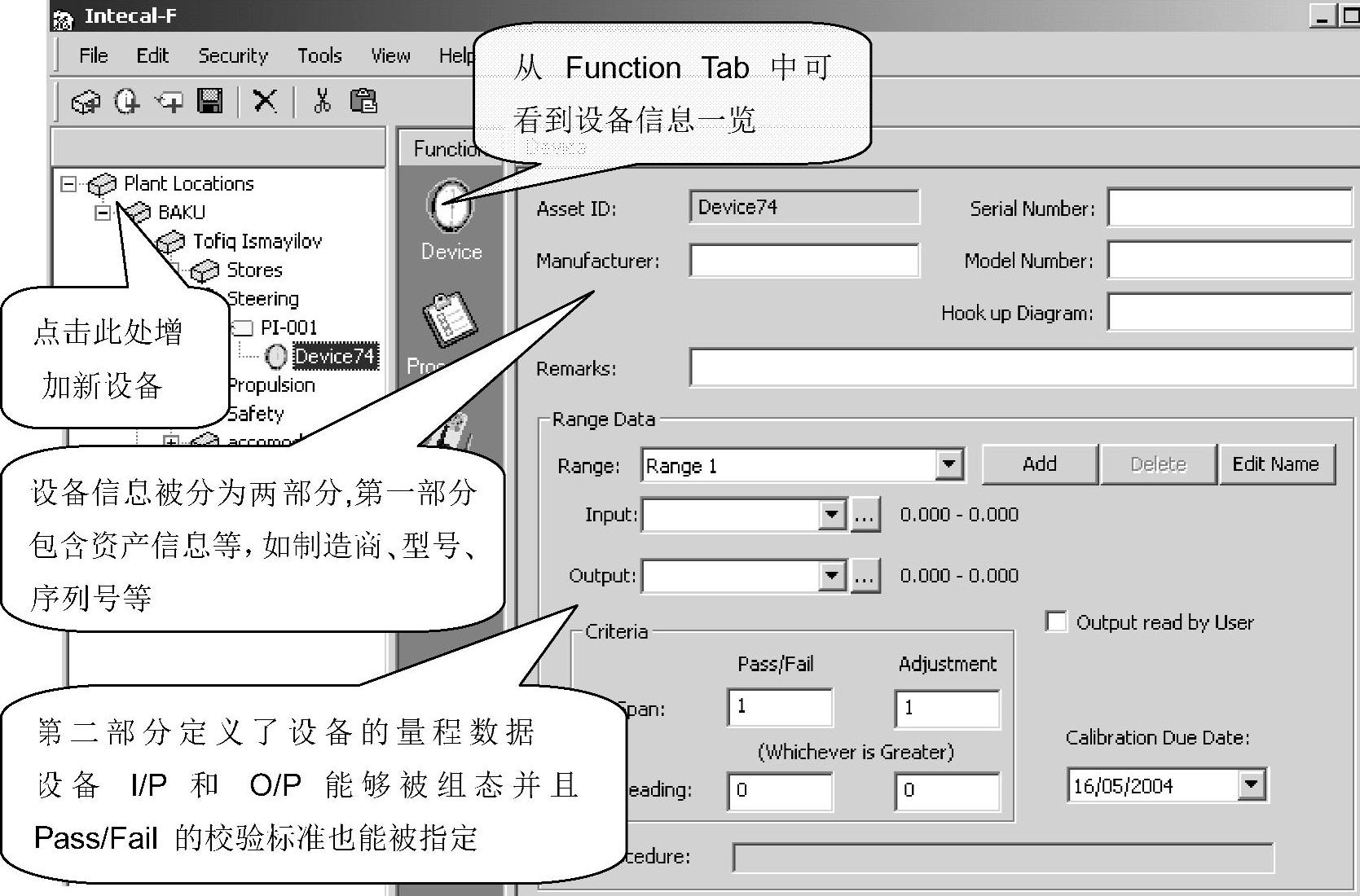Click the Delete X toolbar icon
The image size is (1360, 896).
point(265,101)
